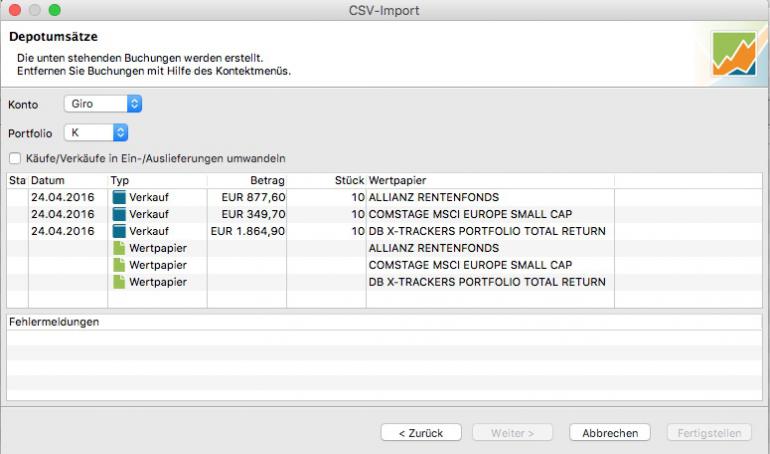This screenshot has width=770, height=454.
Task: Click the Verkauf icon for COMSTAGE MSCI row
Action: 119,214
